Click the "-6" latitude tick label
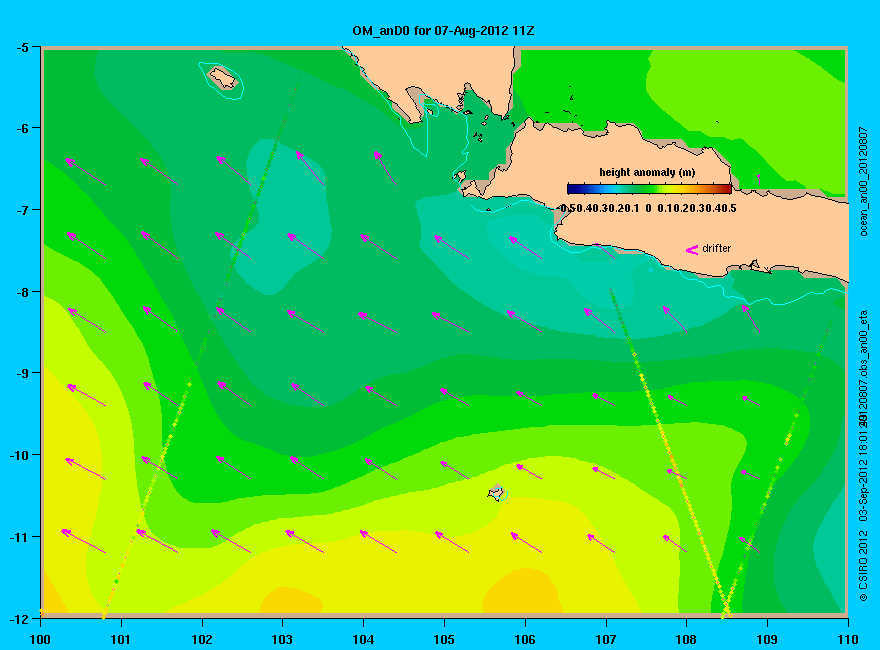 tap(22, 129)
